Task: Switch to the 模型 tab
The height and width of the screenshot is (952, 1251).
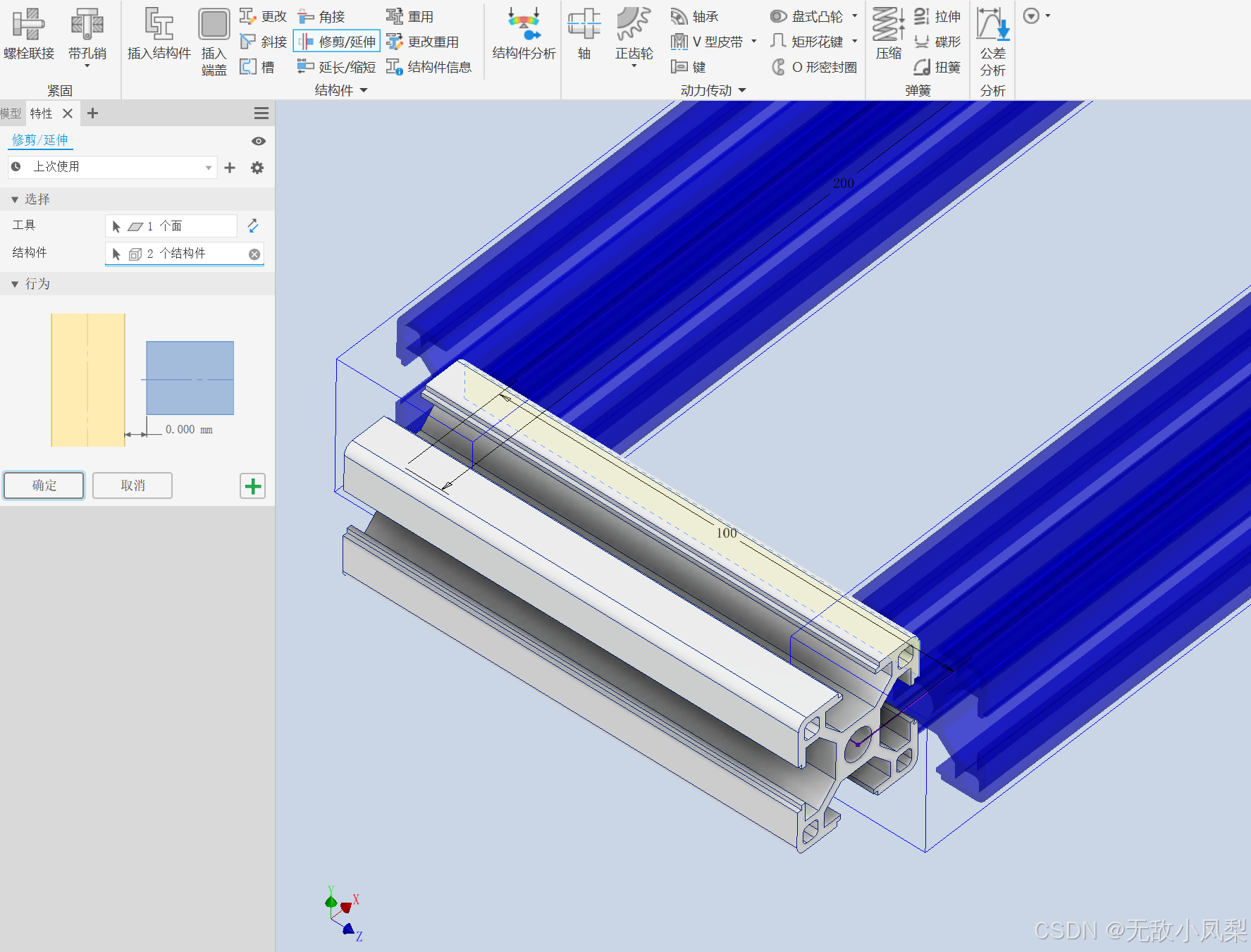Action: (11, 113)
